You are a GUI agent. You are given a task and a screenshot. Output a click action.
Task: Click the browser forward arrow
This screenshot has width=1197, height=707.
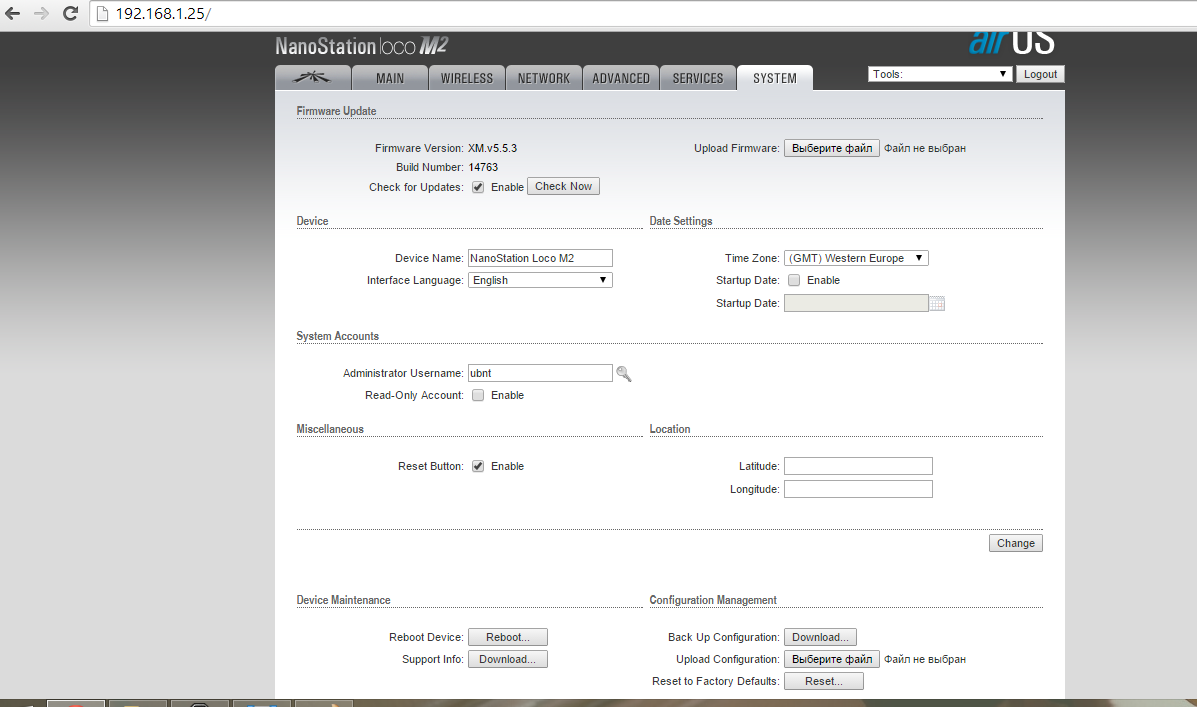41,14
